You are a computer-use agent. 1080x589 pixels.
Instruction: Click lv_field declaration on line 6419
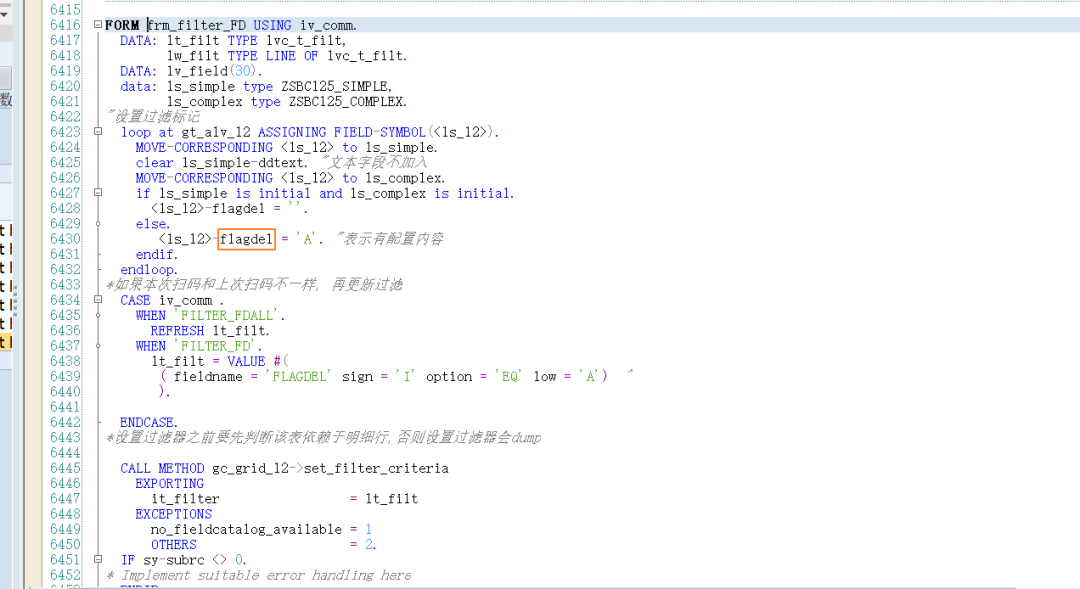coord(197,71)
